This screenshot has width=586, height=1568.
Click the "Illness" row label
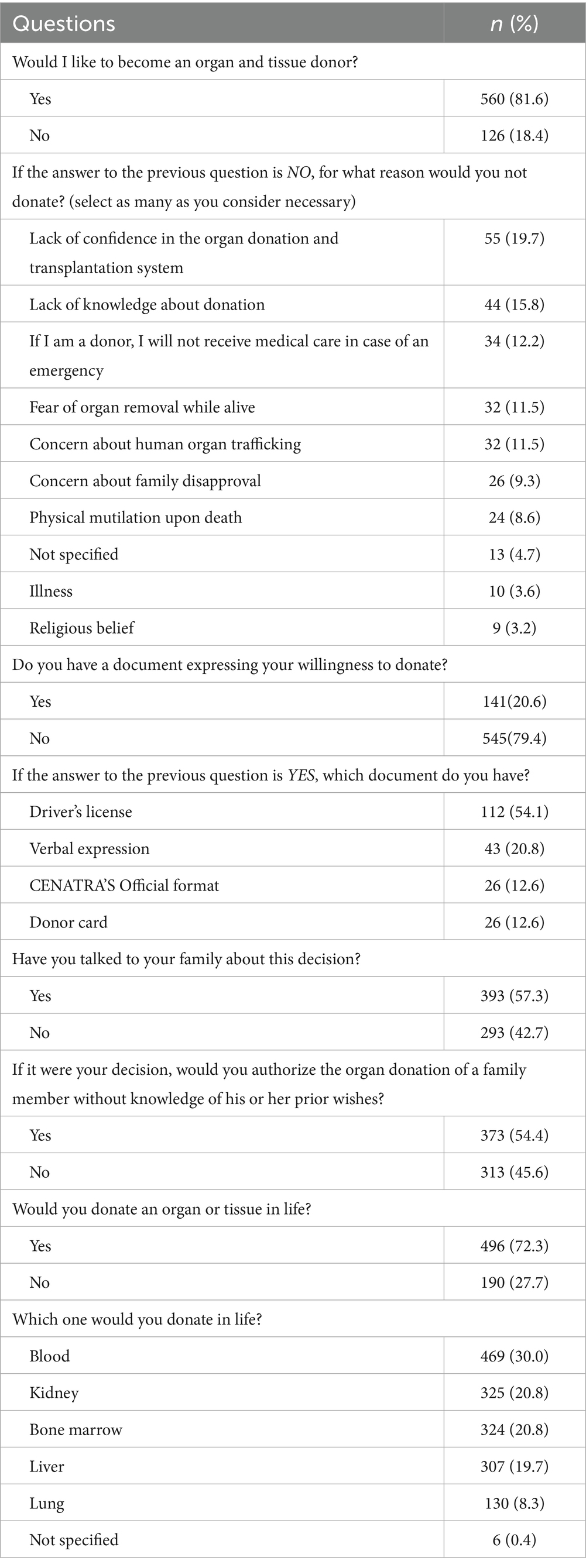pyautogui.click(x=50, y=591)
